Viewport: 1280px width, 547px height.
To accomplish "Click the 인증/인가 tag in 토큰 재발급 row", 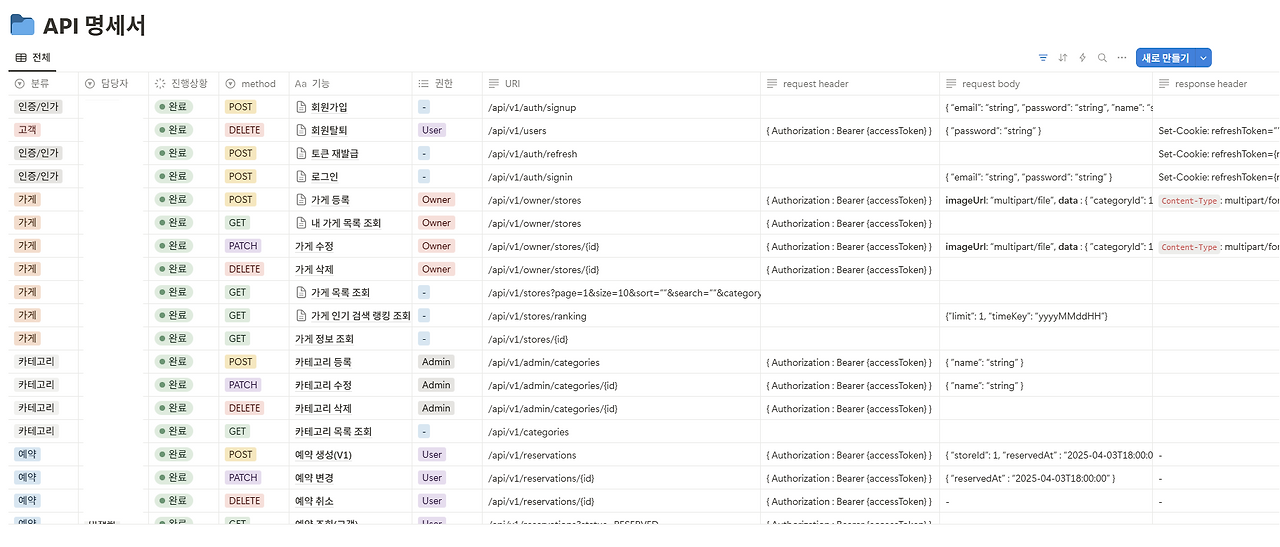I will [x=38, y=153].
